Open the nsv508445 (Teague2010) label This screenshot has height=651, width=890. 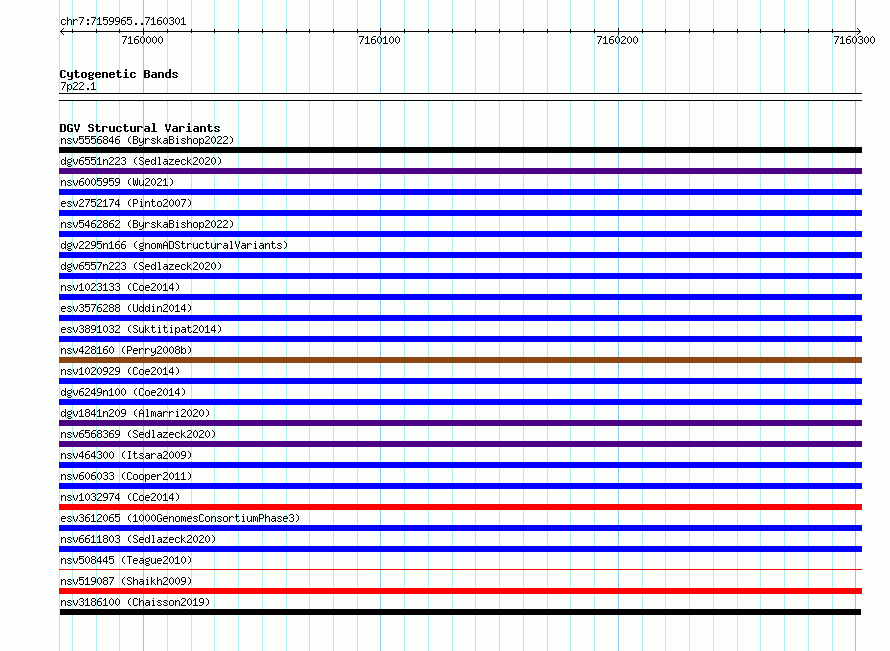coord(126,560)
